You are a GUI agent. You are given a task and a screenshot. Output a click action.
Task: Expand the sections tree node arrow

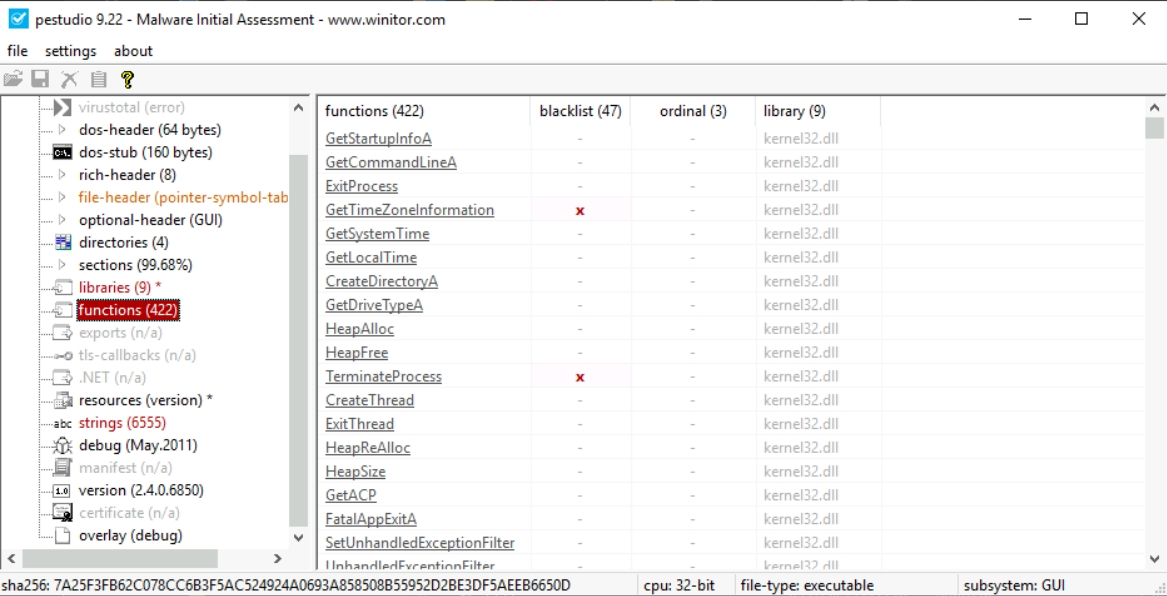pyautogui.click(x=62, y=265)
